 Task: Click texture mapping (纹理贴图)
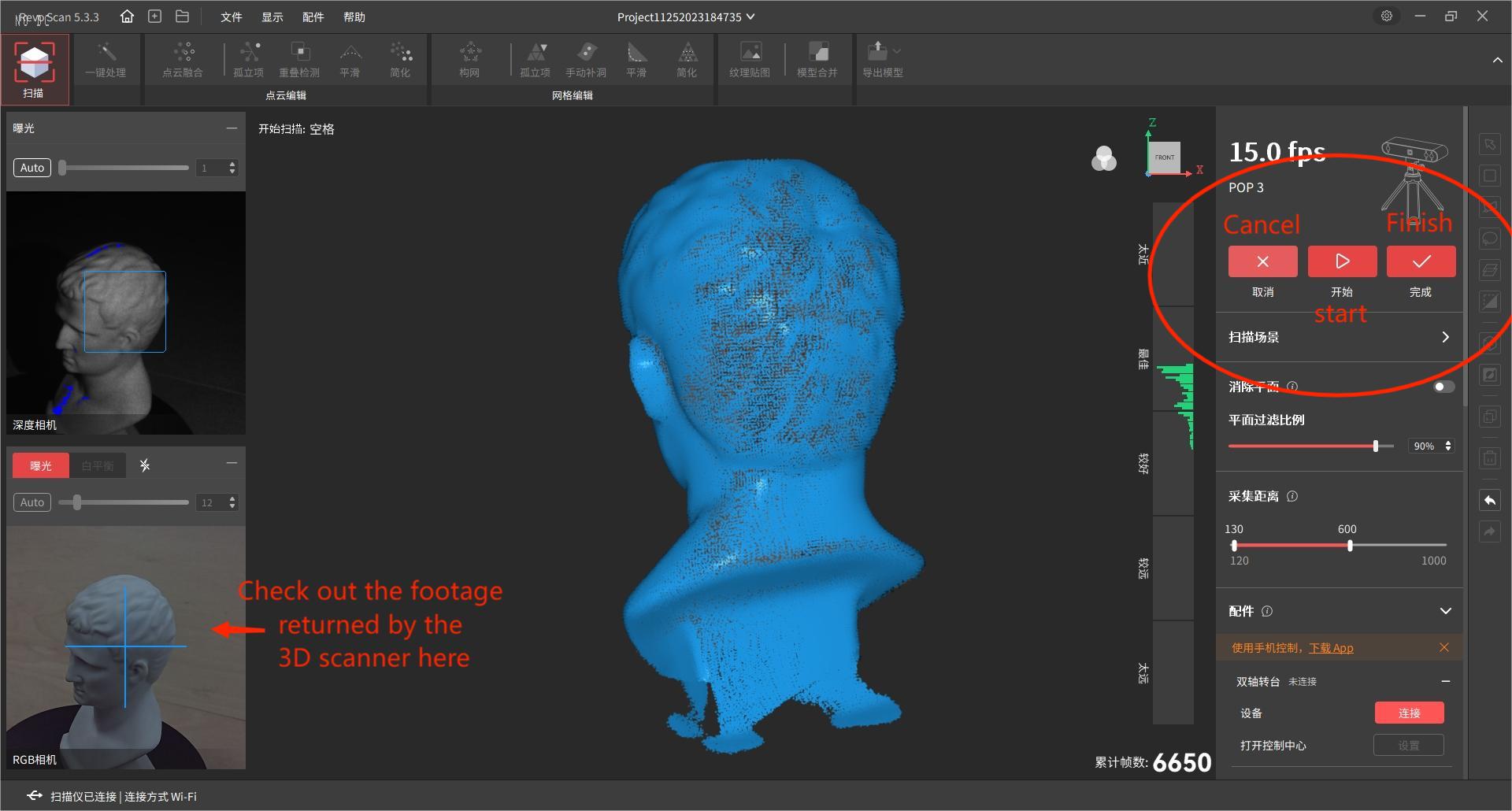pyautogui.click(x=750, y=61)
